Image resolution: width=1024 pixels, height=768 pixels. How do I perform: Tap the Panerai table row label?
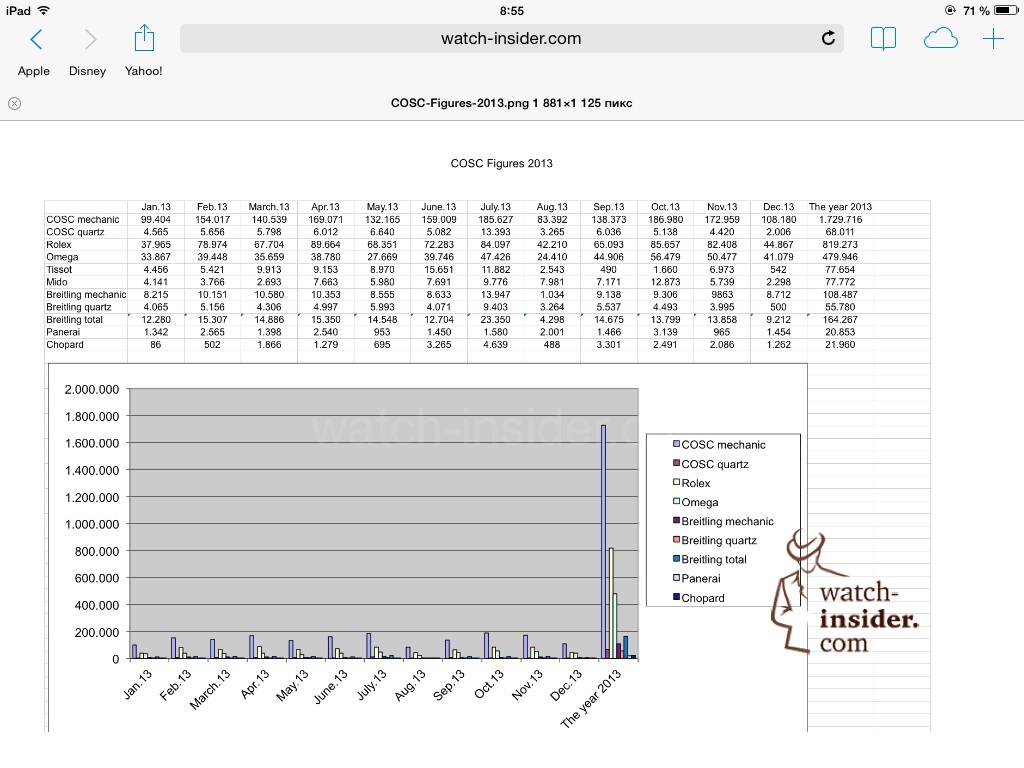pyautogui.click(x=63, y=332)
